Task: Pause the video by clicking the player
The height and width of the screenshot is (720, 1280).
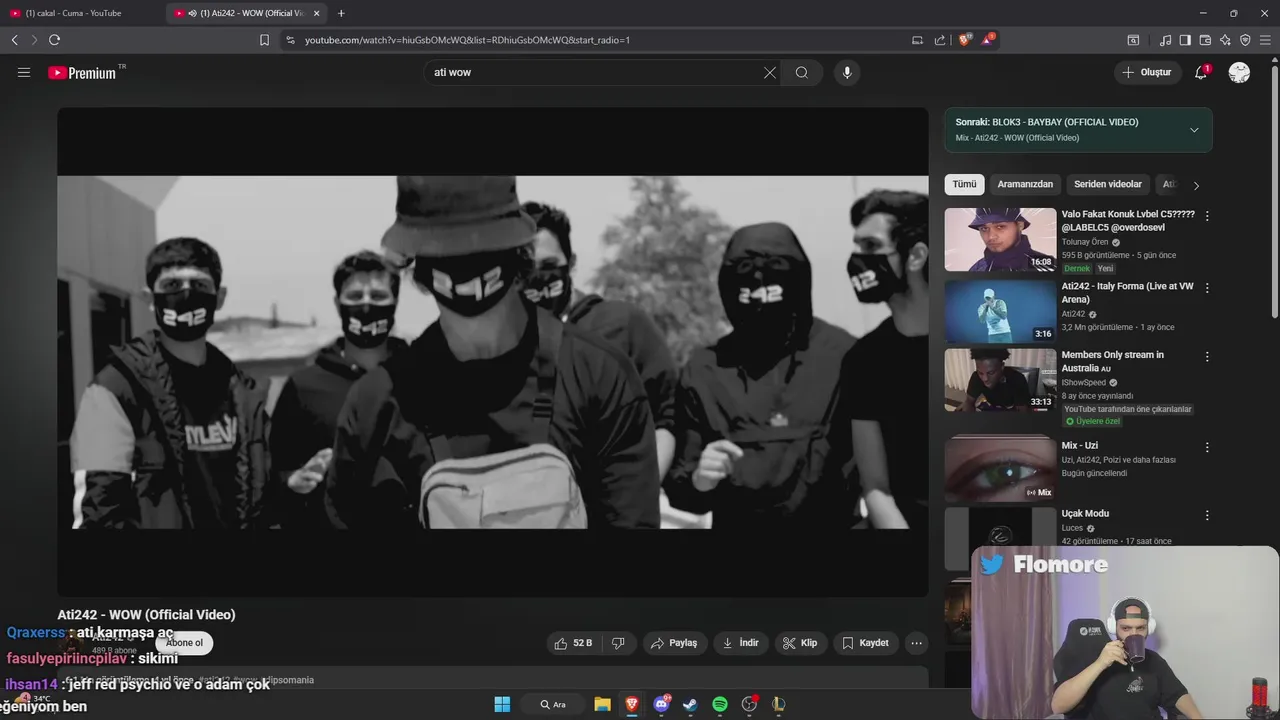Action: point(492,352)
